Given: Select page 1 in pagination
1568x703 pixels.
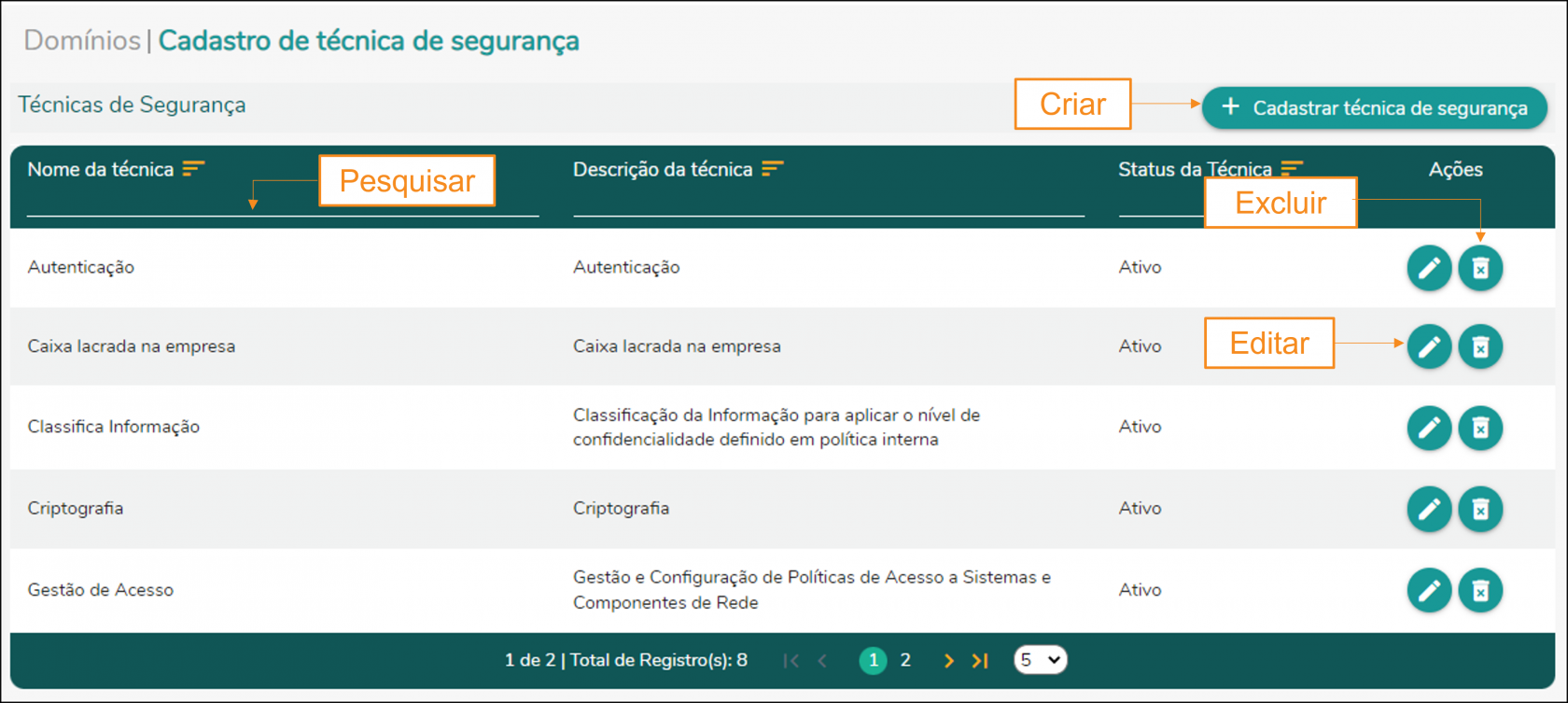Looking at the screenshot, I should click(x=873, y=661).
